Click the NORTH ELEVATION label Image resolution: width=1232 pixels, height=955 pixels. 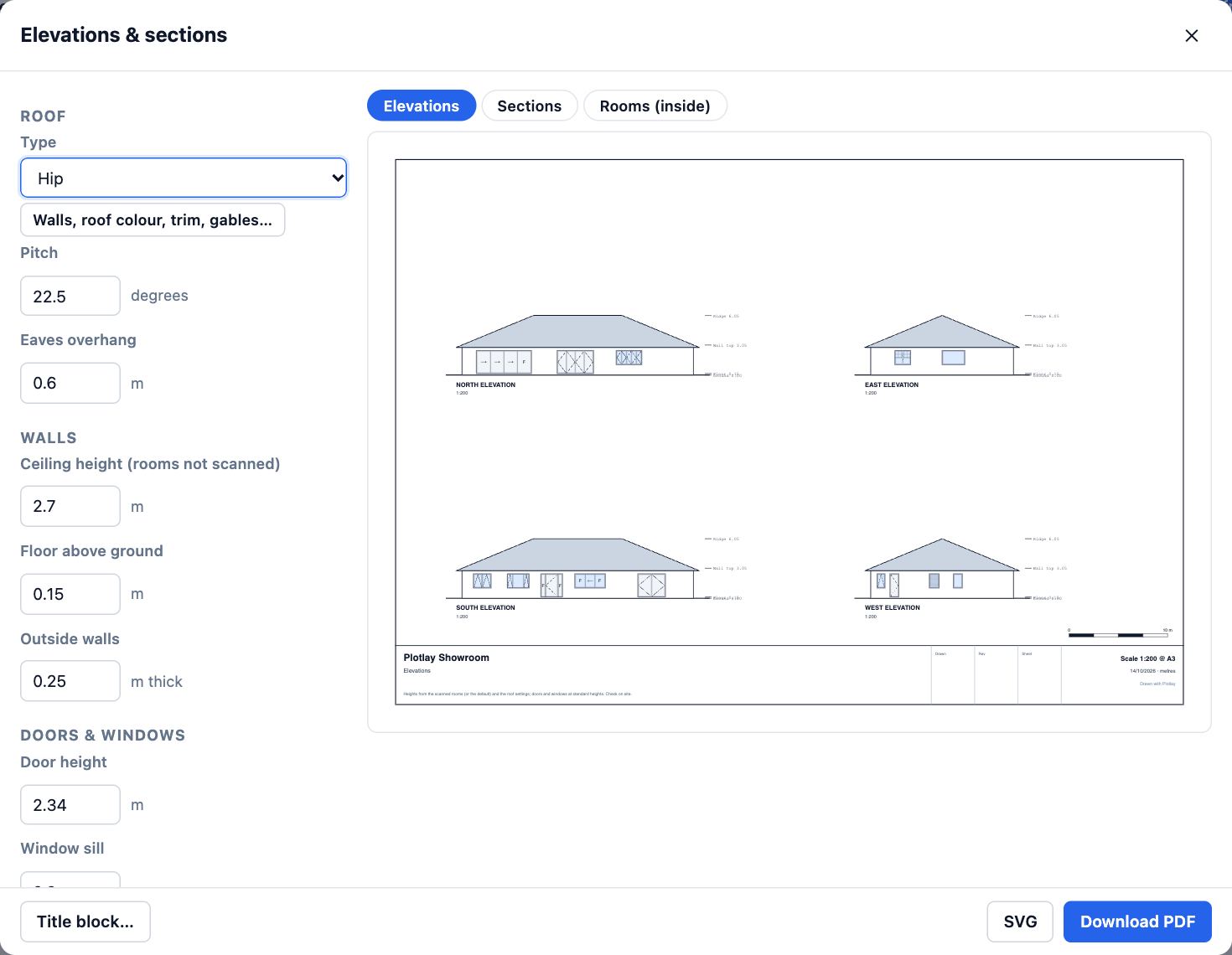coord(486,385)
